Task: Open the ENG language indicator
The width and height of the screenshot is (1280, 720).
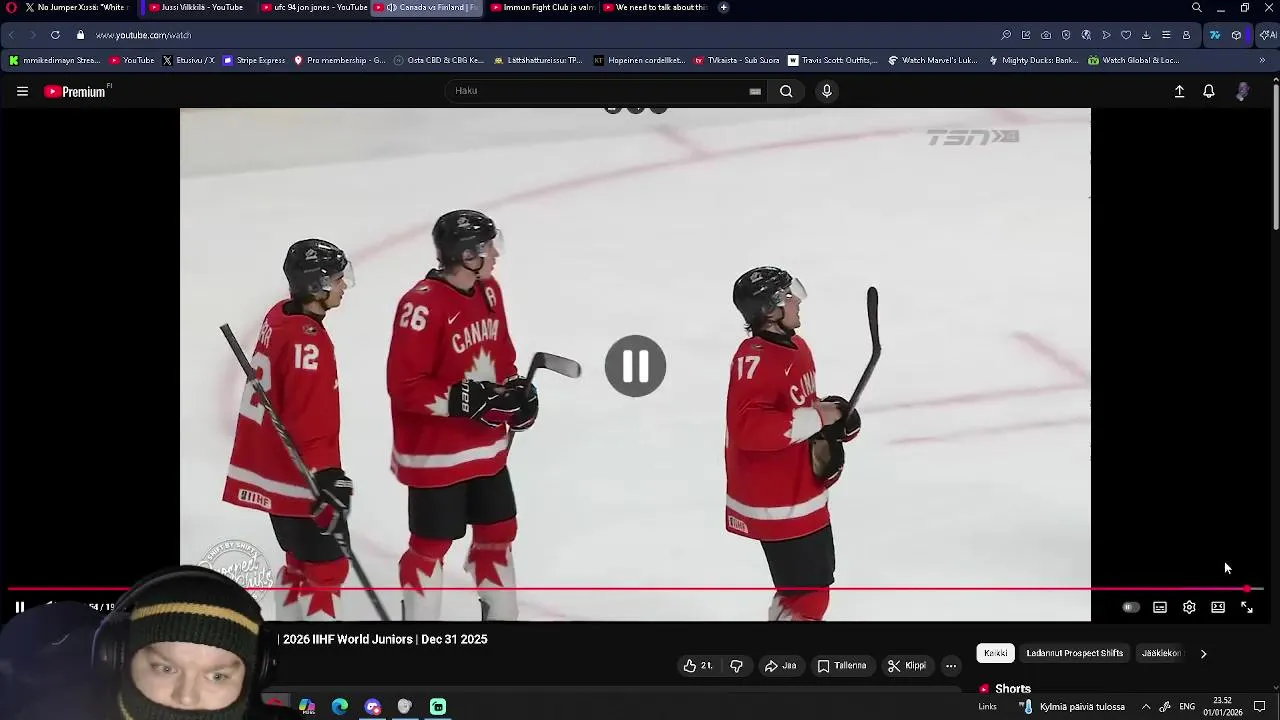Action: click(x=1187, y=707)
